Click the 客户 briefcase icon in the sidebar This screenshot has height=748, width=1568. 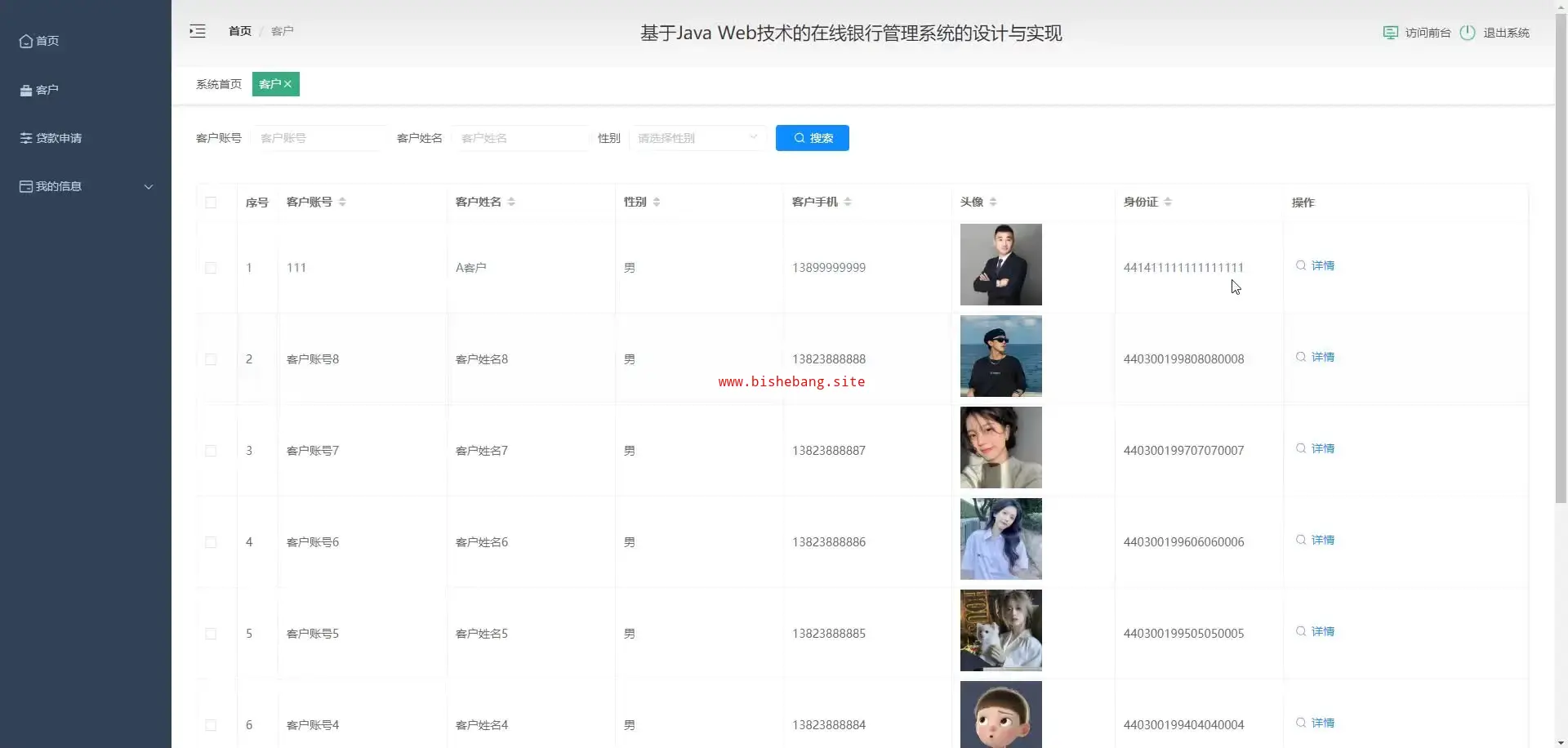(26, 90)
